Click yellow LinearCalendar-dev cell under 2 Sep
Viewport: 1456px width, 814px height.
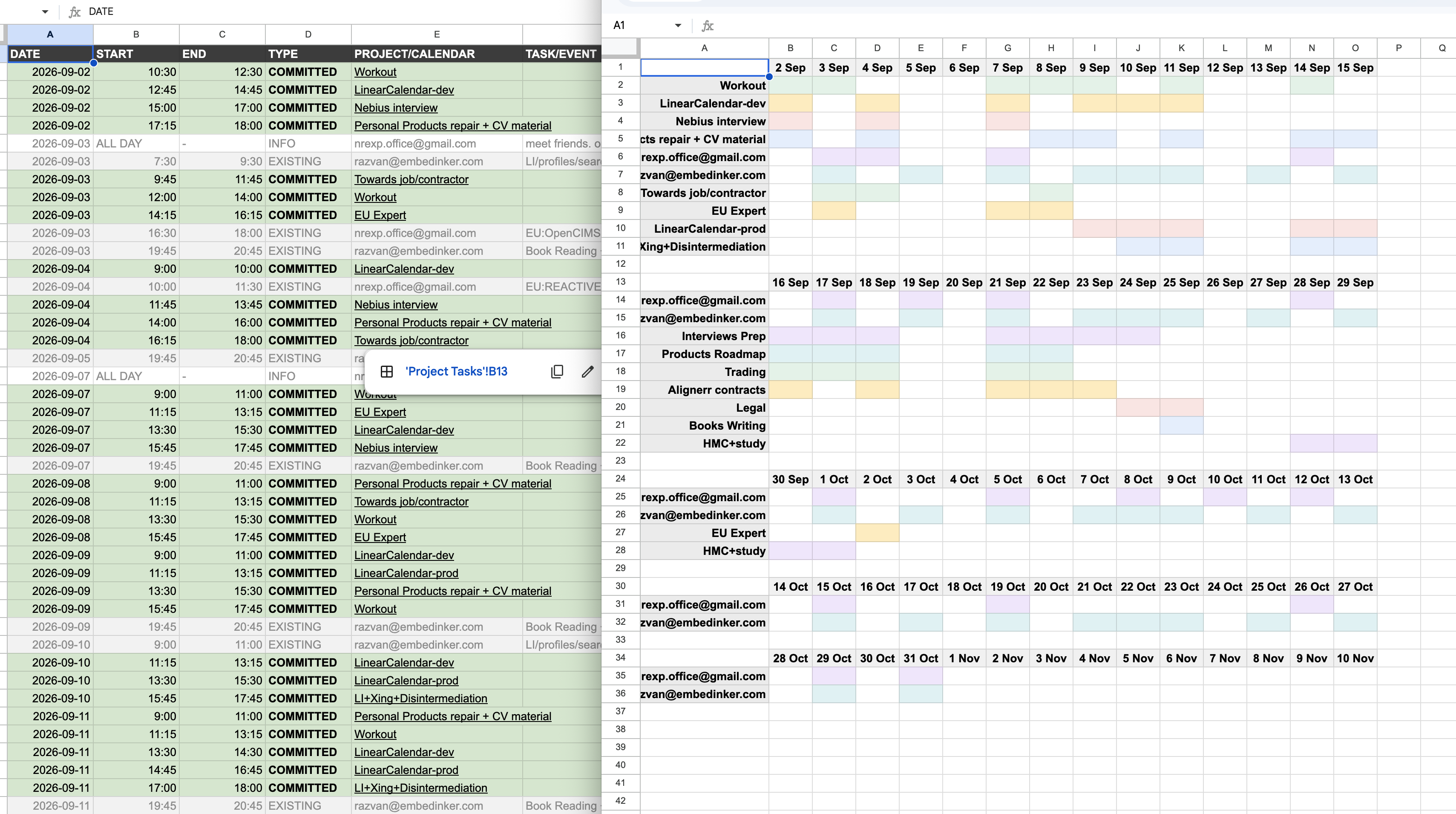click(790, 104)
